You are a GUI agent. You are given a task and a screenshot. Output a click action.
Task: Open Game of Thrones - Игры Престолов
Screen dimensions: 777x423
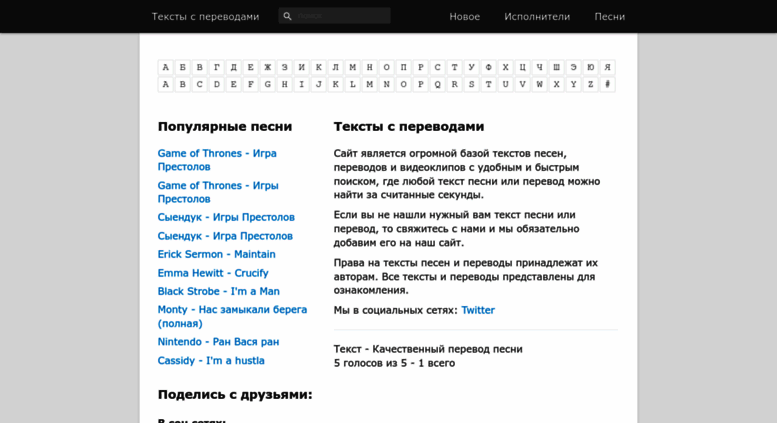[218, 192]
